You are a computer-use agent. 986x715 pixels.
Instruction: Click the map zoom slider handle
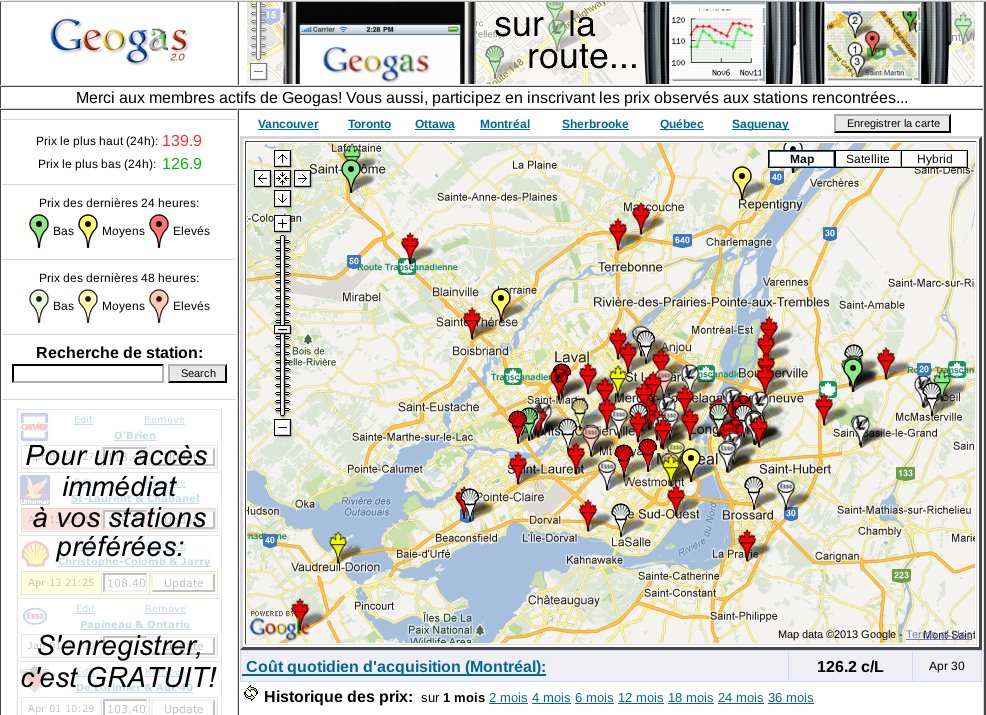(282, 330)
